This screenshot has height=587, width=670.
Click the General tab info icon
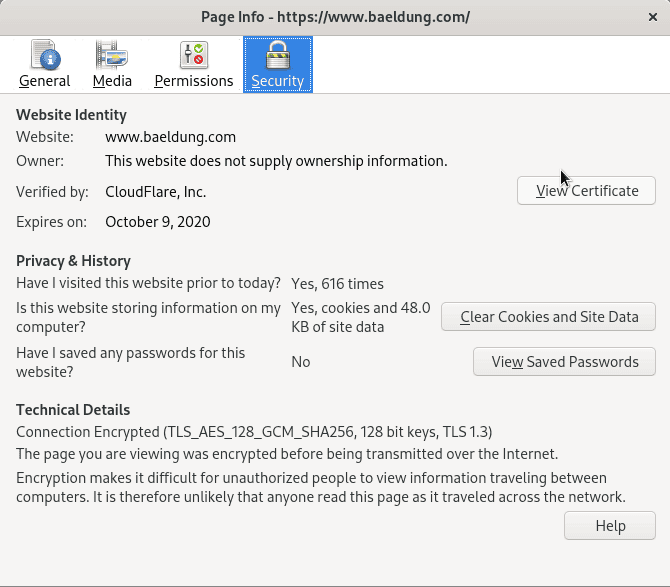44,54
